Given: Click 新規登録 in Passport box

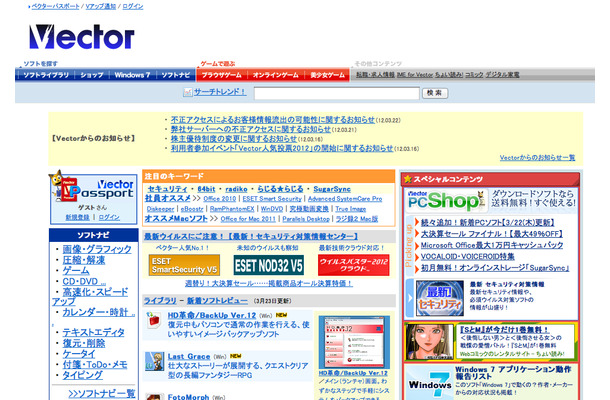Looking at the screenshot, I should pyautogui.click(x=77, y=217).
